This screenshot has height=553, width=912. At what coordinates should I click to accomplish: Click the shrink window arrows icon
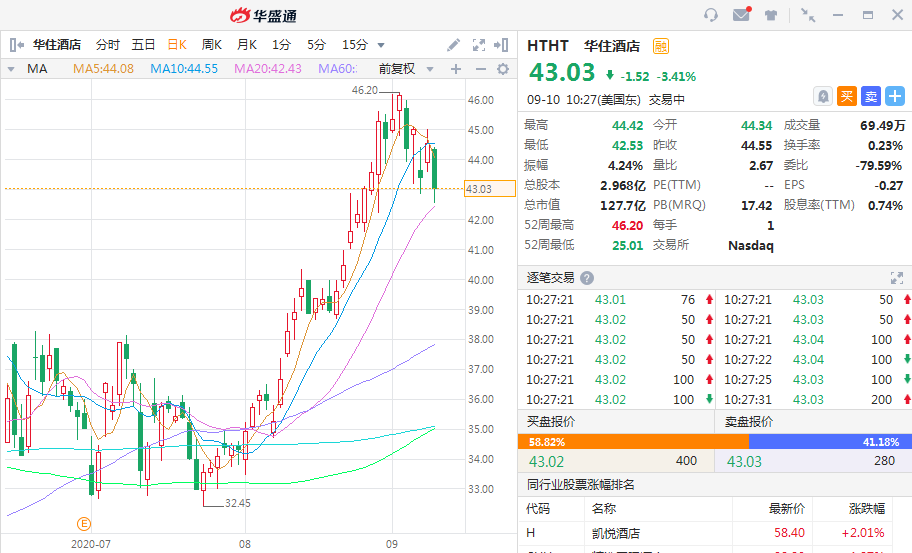click(808, 15)
